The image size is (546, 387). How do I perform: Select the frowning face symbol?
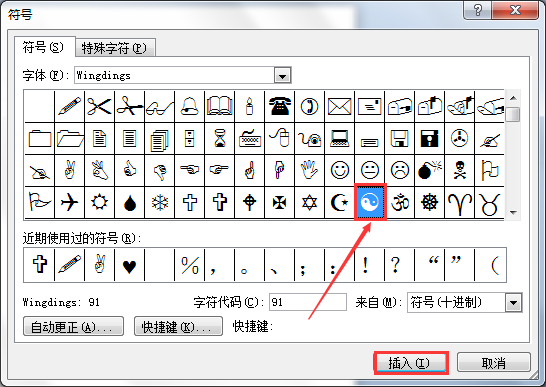point(399,170)
